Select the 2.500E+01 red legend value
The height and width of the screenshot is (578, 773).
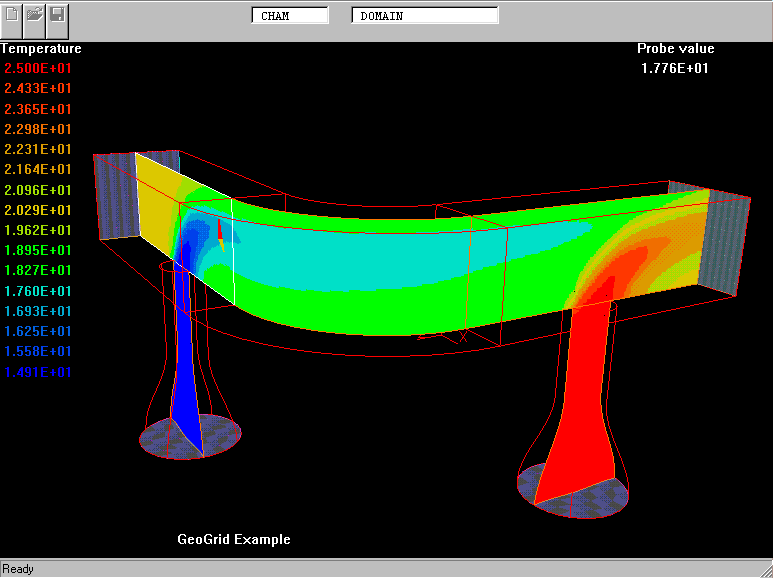coord(38,68)
